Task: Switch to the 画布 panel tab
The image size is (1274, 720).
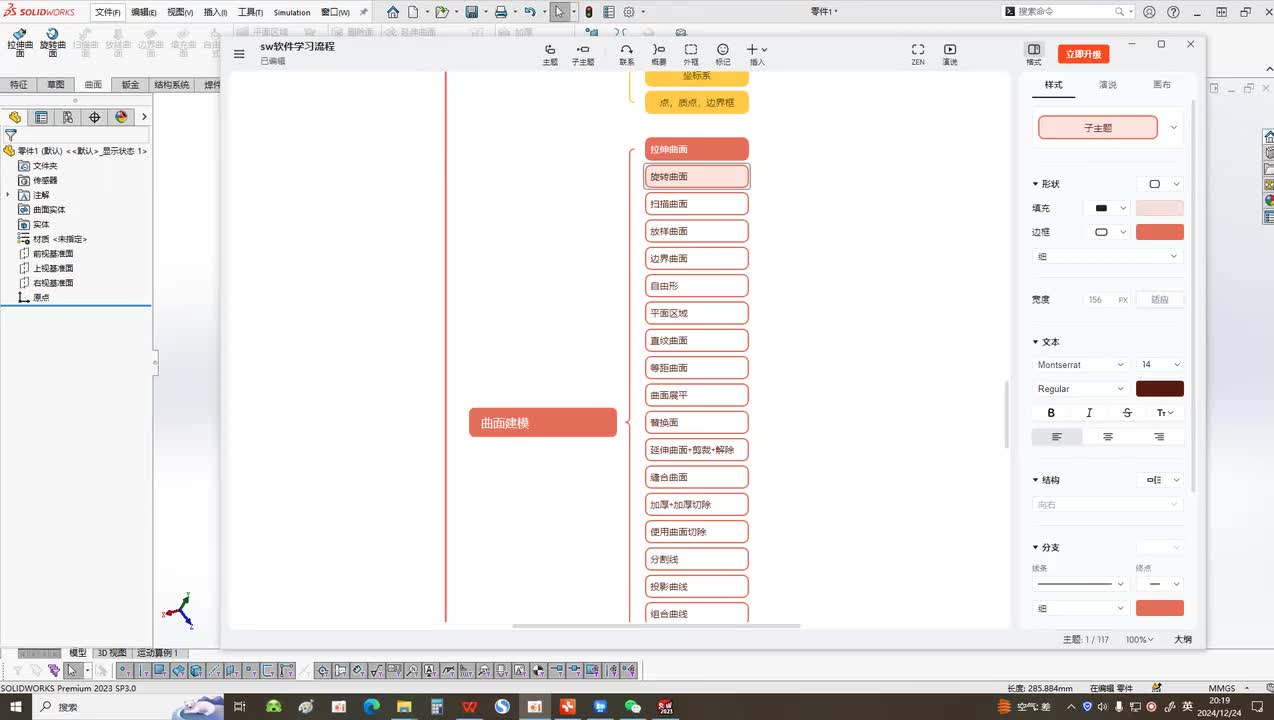Action: (1162, 85)
